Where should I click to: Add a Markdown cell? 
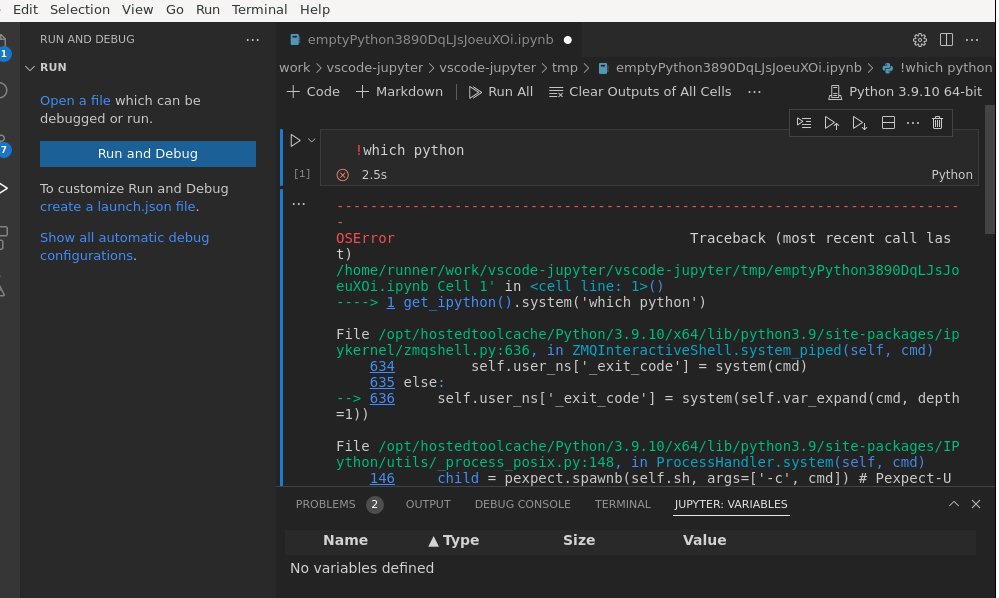[x=398, y=91]
